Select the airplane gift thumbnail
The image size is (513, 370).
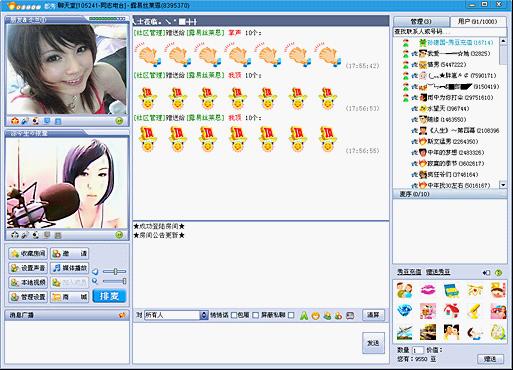point(404,332)
